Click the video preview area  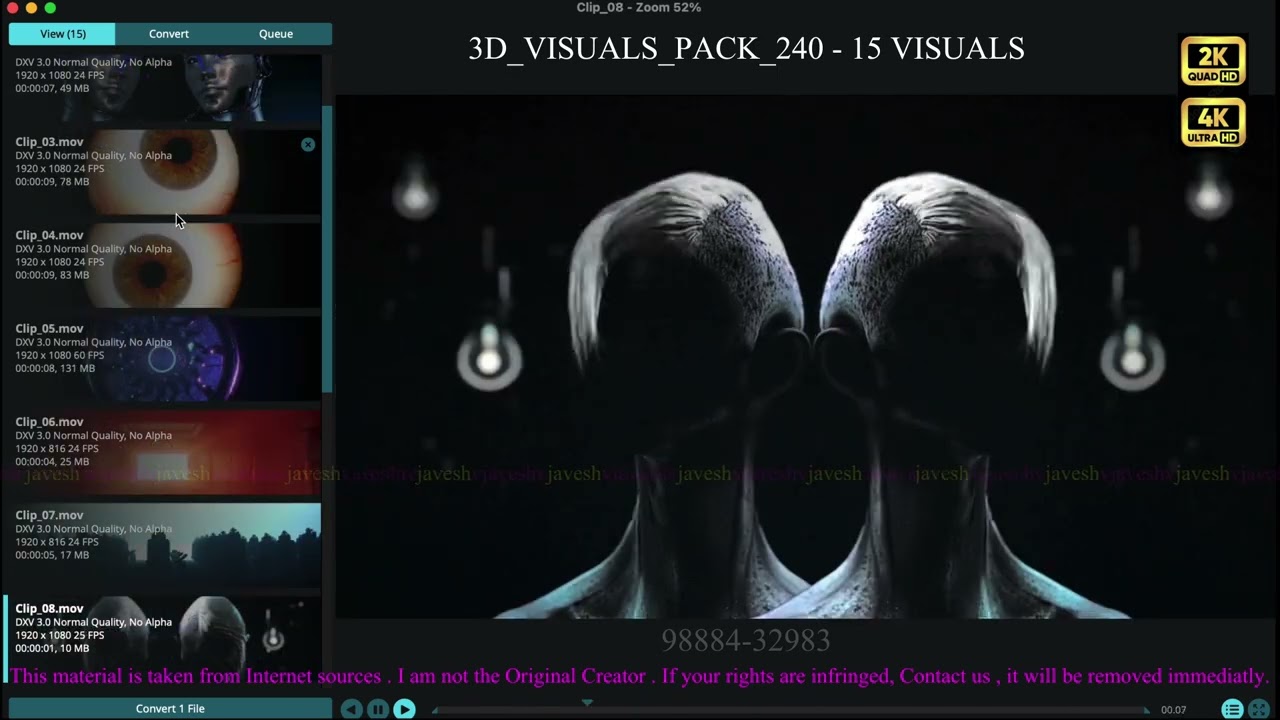pos(807,357)
